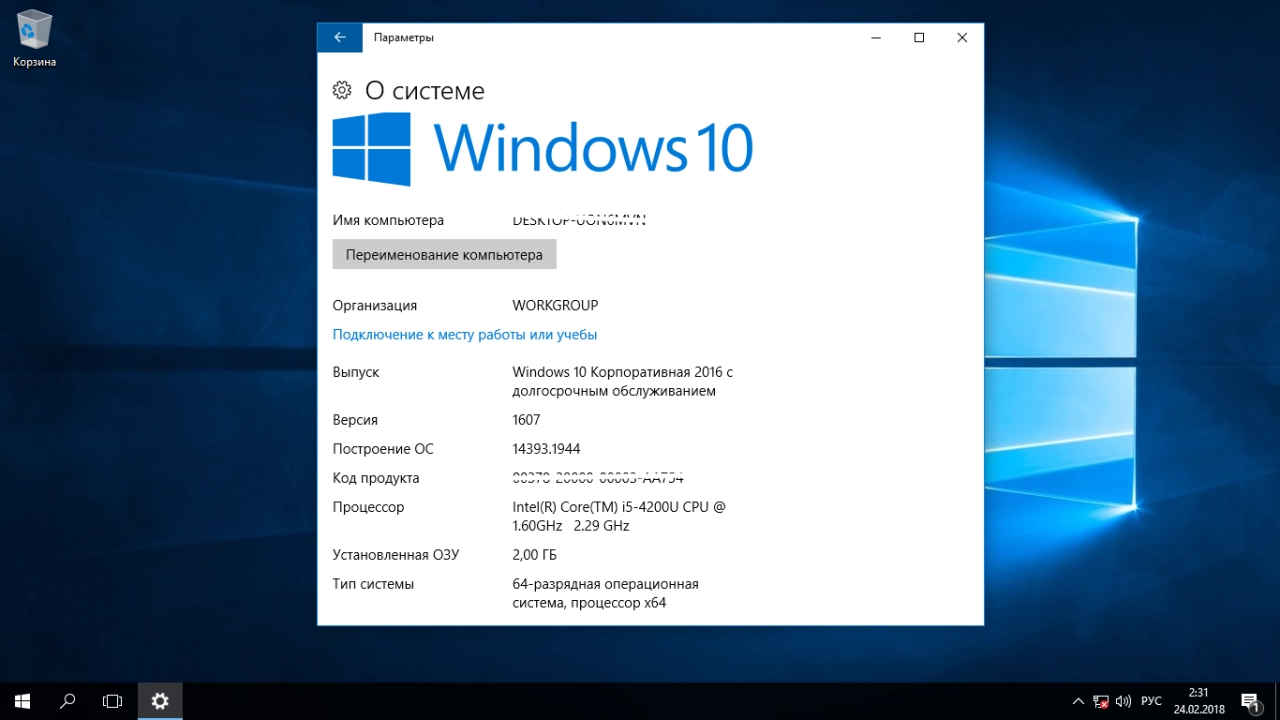This screenshot has height=720, width=1280.
Task: Select the 64-разрядная операционная система text
Action: [x=605, y=593]
